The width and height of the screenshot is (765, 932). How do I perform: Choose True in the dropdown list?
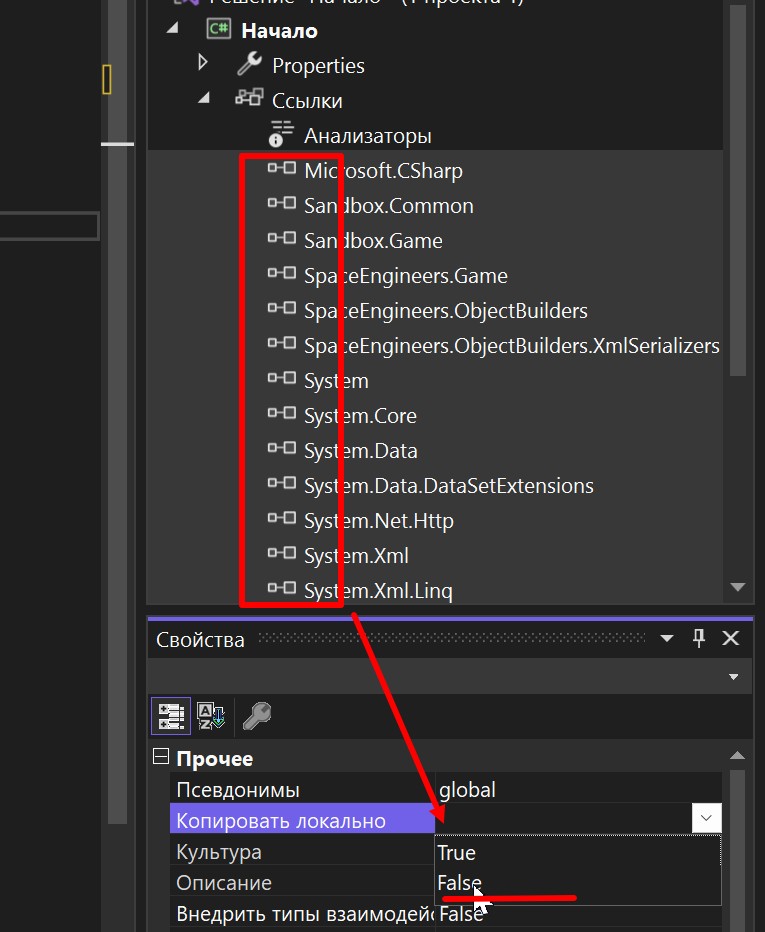pyautogui.click(x=578, y=853)
